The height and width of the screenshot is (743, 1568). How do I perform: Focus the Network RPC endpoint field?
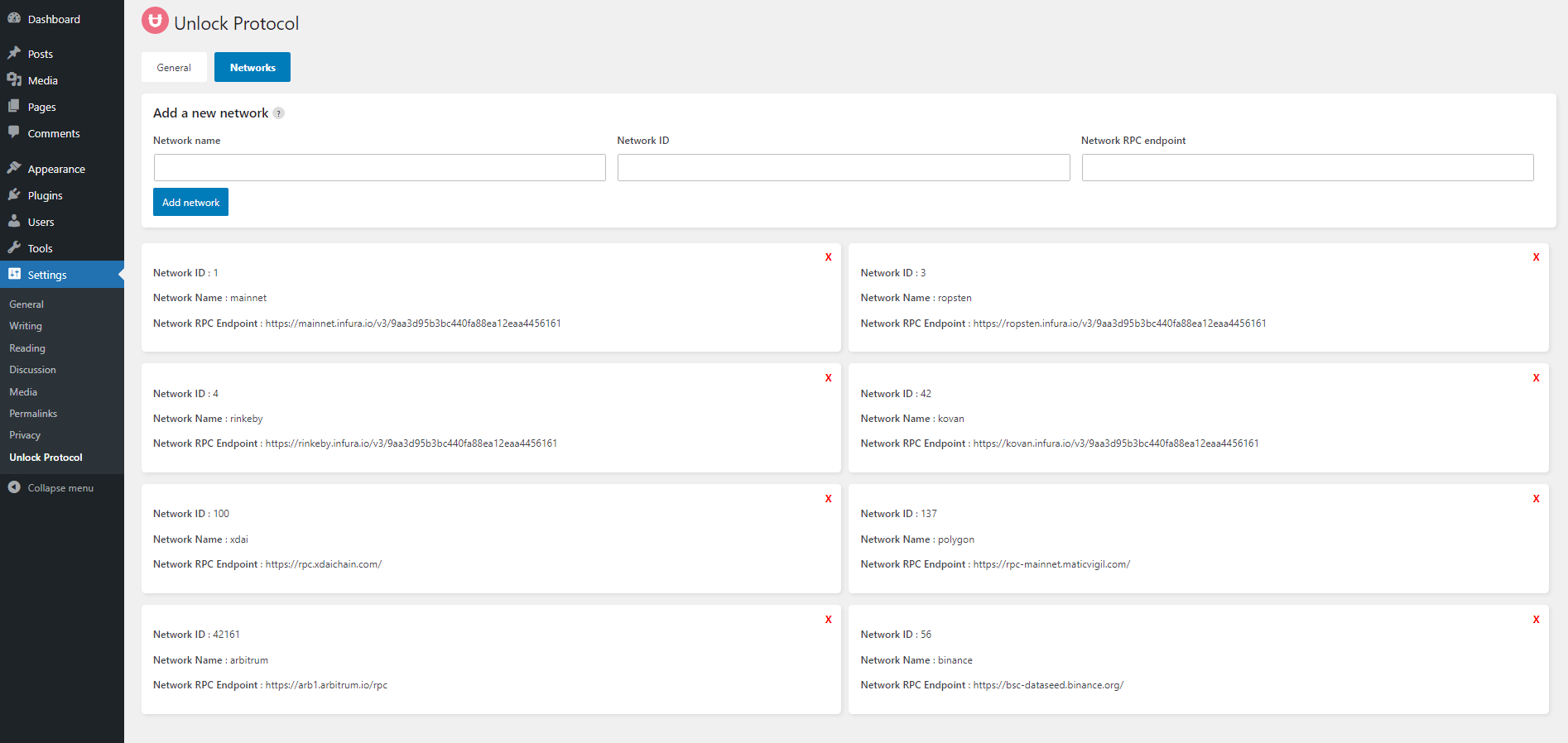click(1307, 167)
